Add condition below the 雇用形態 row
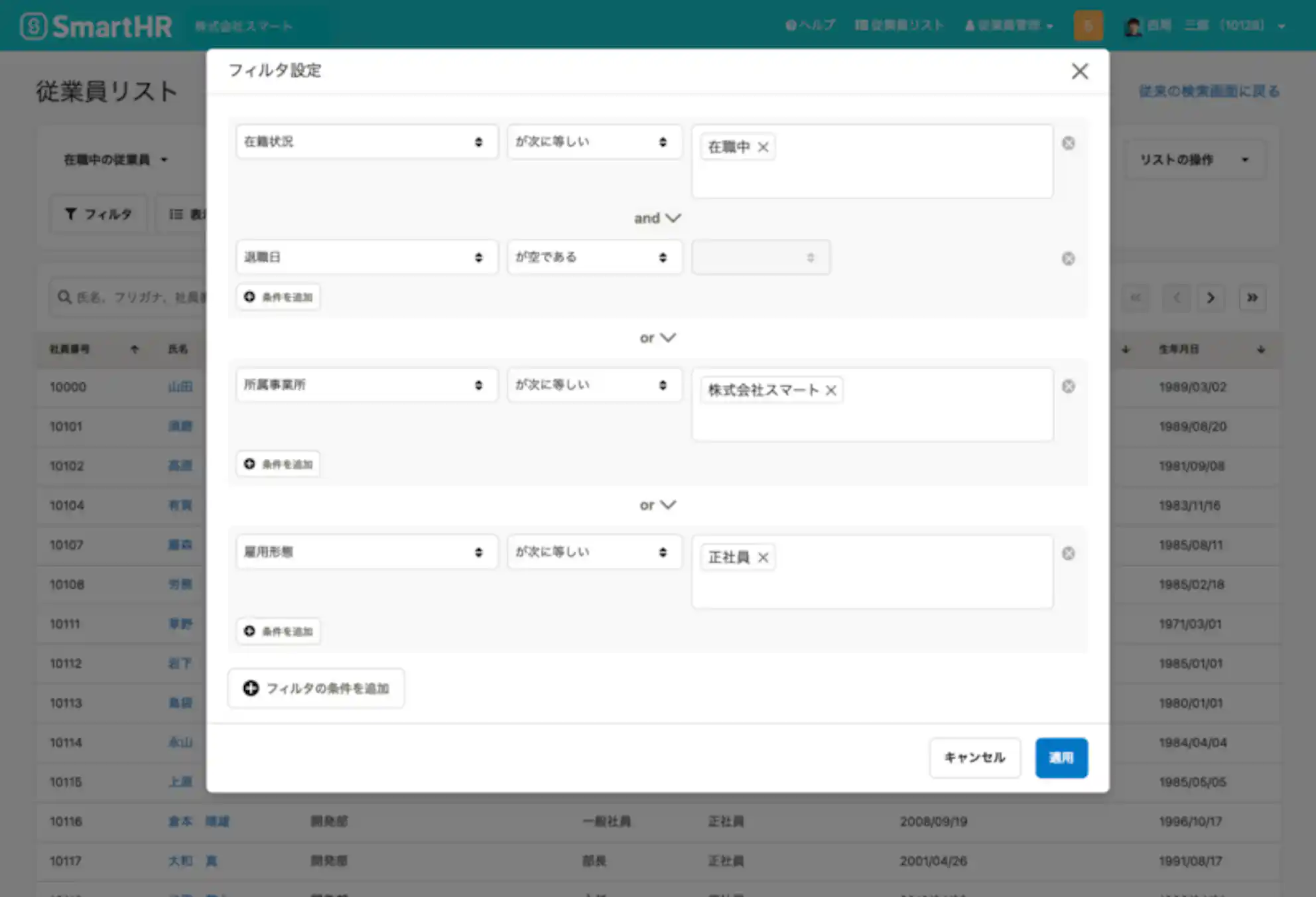Viewport: 1316px width, 897px height. pyautogui.click(x=278, y=631)
